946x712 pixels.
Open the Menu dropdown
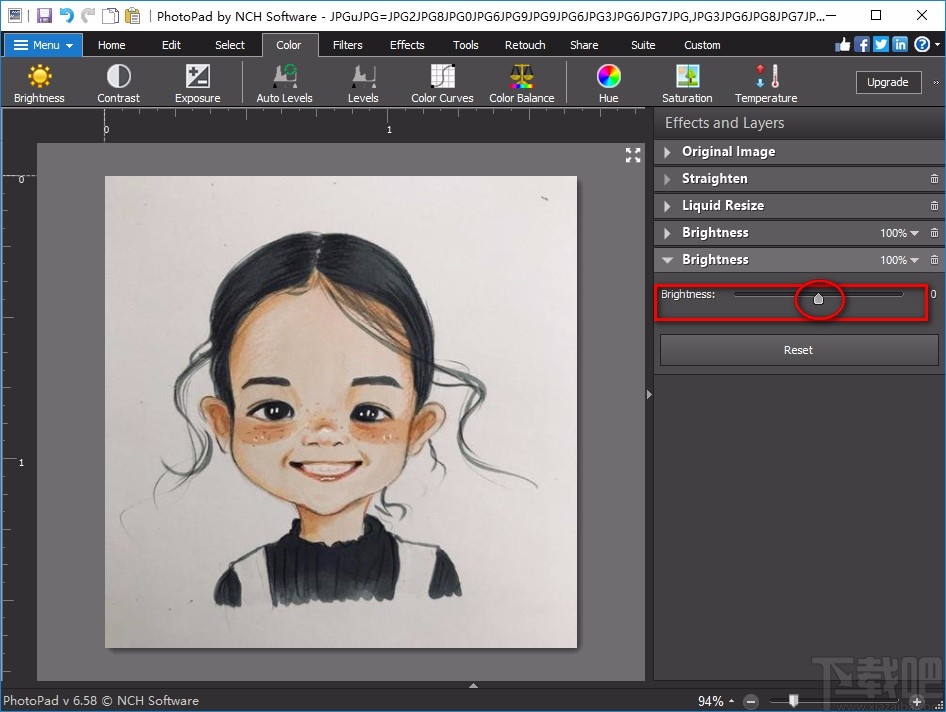coord(42,44)
